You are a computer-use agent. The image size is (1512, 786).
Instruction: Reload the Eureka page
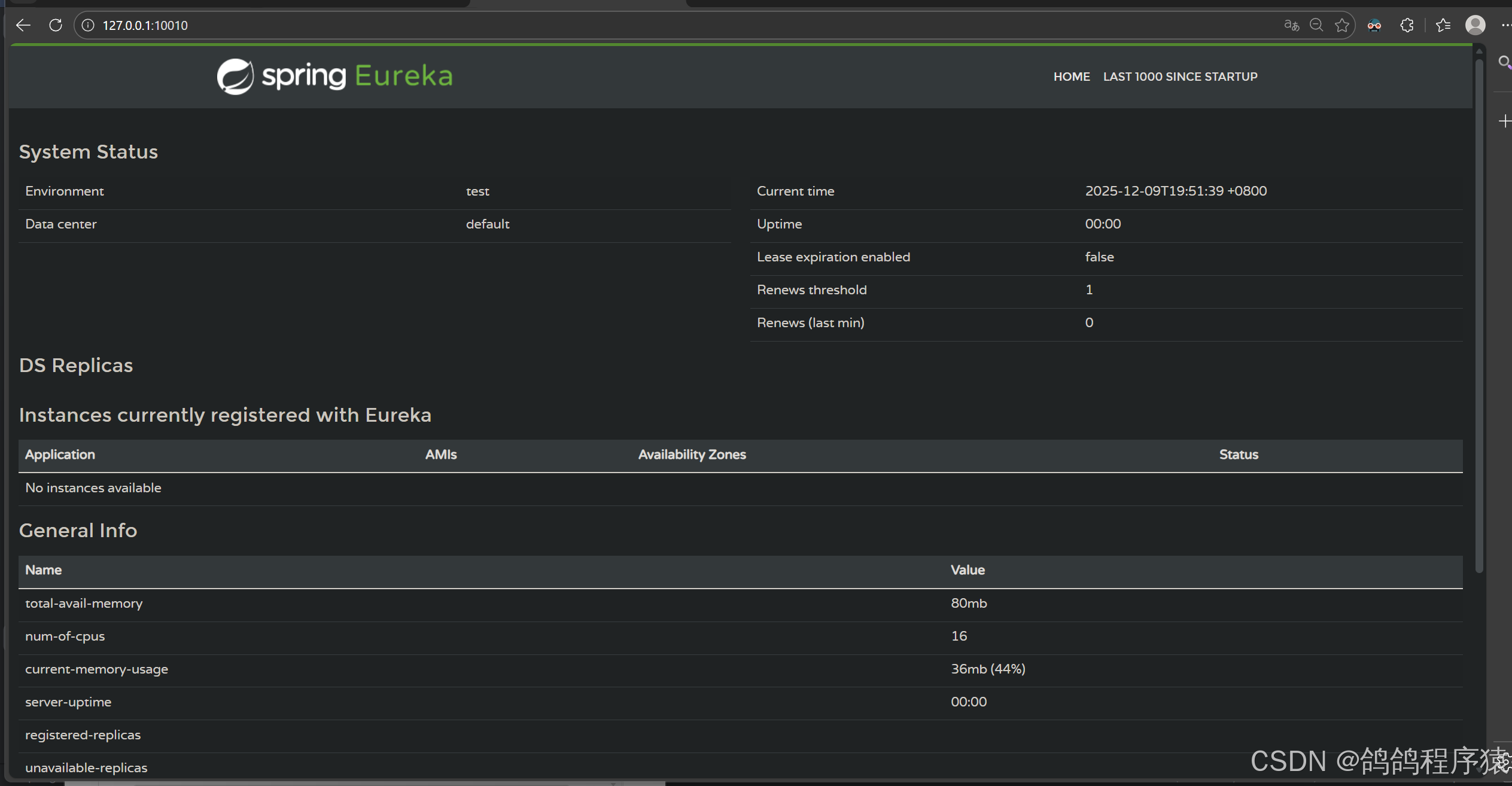pos(55,25)
